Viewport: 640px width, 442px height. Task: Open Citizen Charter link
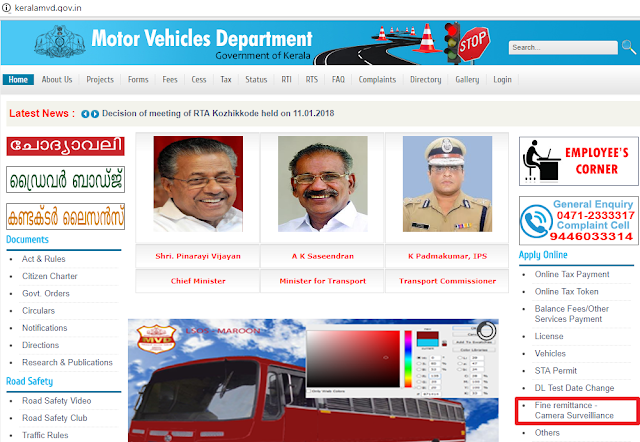[x=50, y=276]
